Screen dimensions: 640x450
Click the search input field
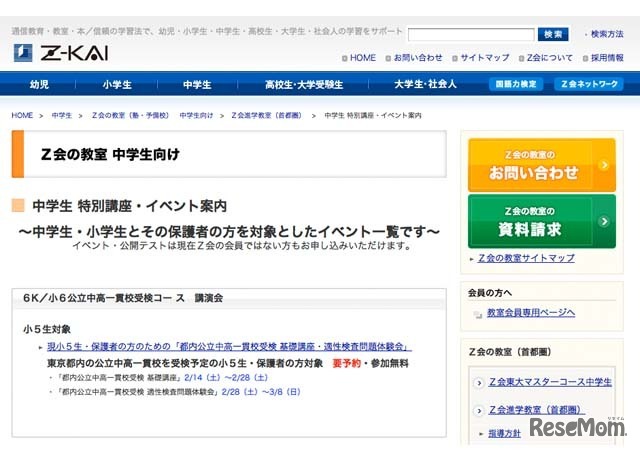click(x=471, y=35)
